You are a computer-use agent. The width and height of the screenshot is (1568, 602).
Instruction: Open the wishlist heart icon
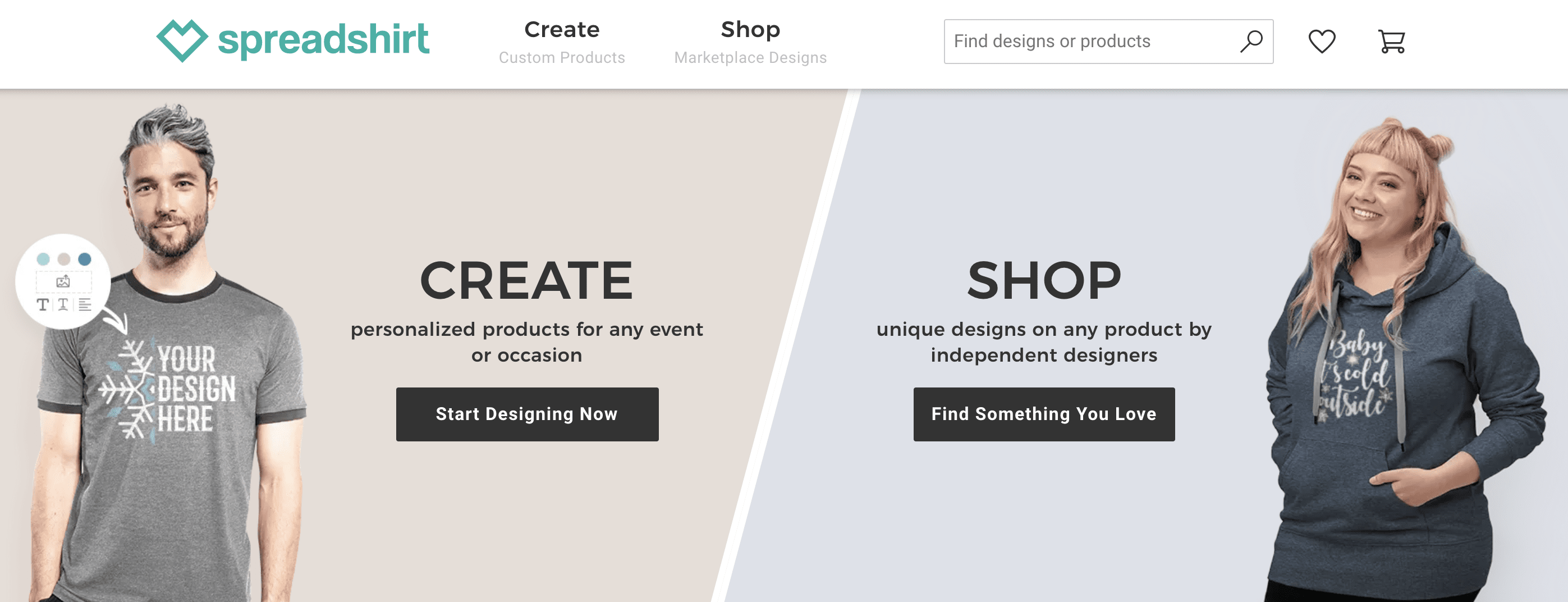[x=1322, y=42]
